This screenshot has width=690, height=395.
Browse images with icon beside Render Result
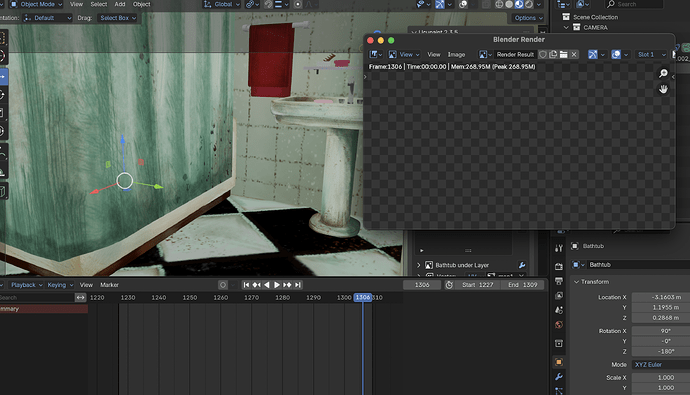tap(485, 55)
